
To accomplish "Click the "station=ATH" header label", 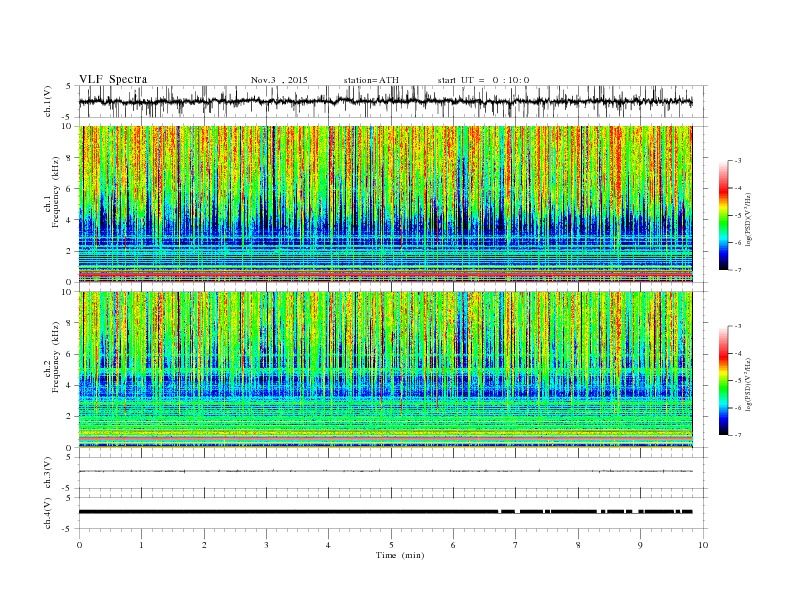I will point(371,80).
